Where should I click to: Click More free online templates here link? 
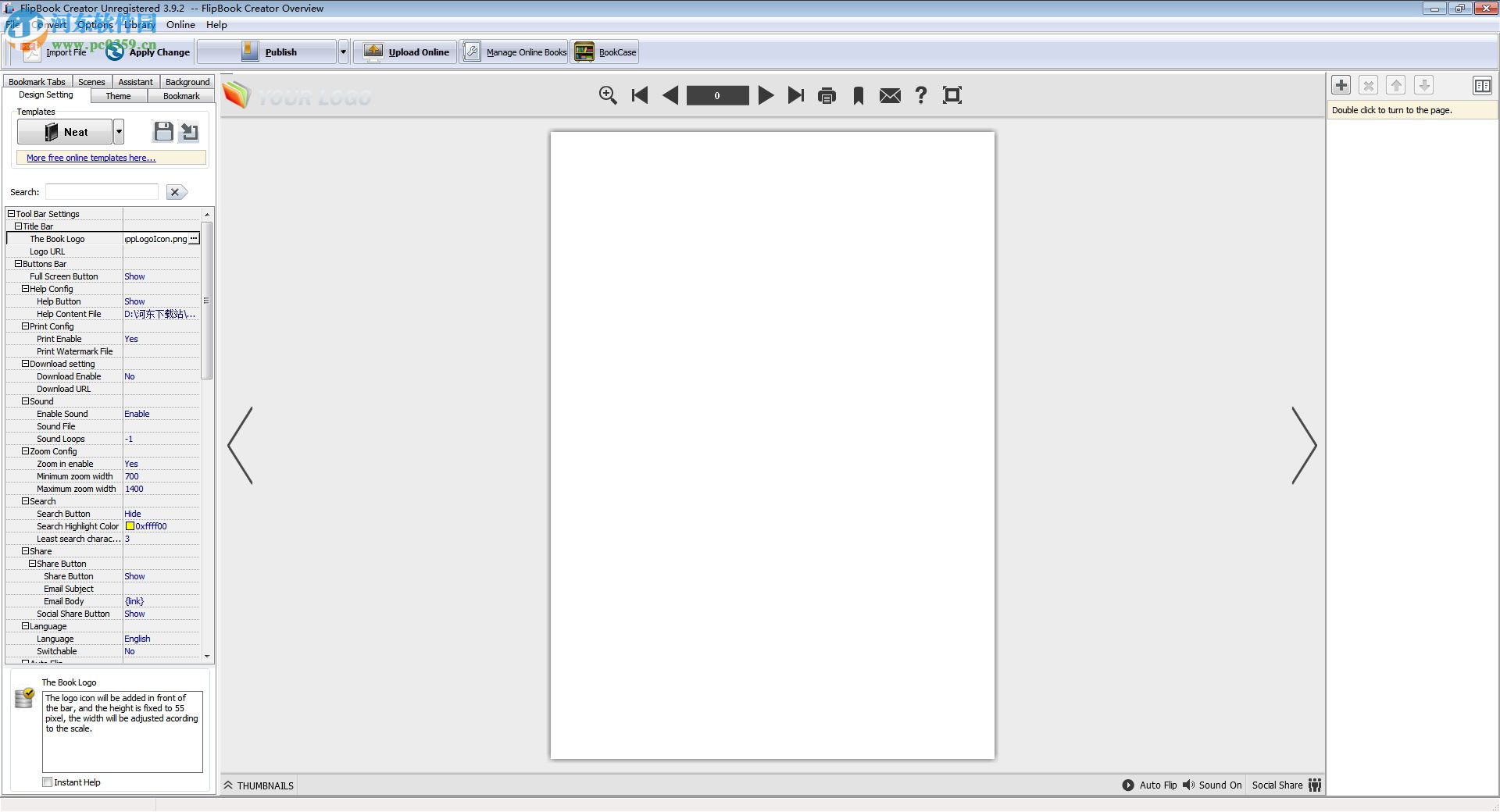(90, 158)
